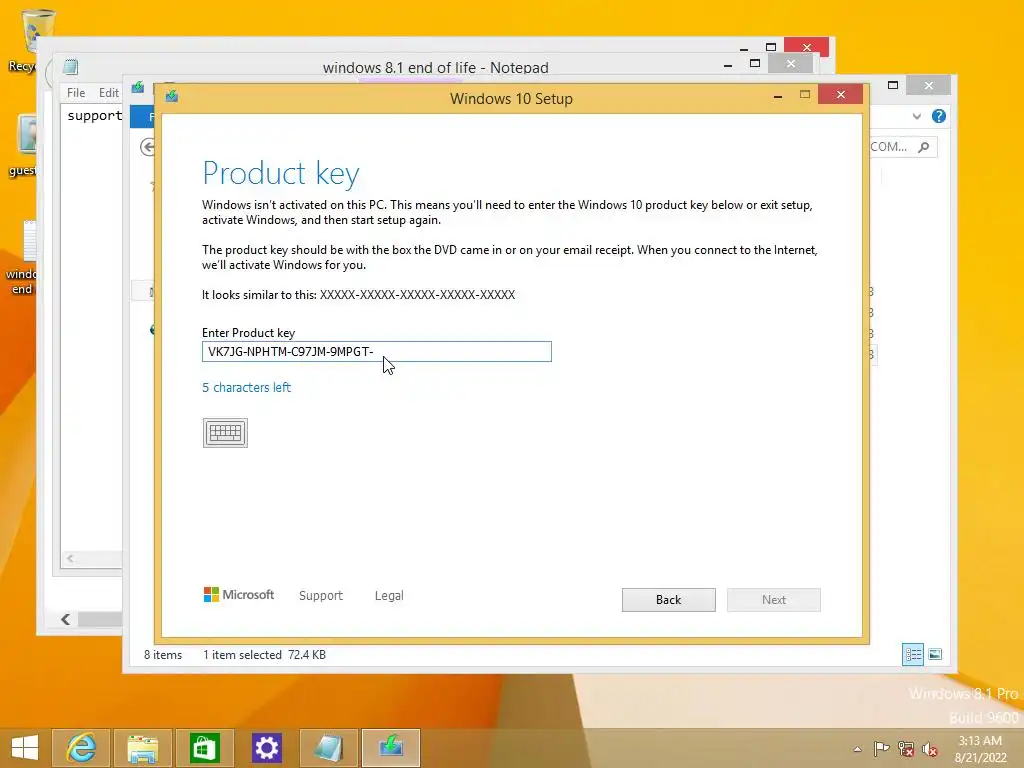
Task: Click the scrollbar left arrow of rear window
Action: coord(65,619)
